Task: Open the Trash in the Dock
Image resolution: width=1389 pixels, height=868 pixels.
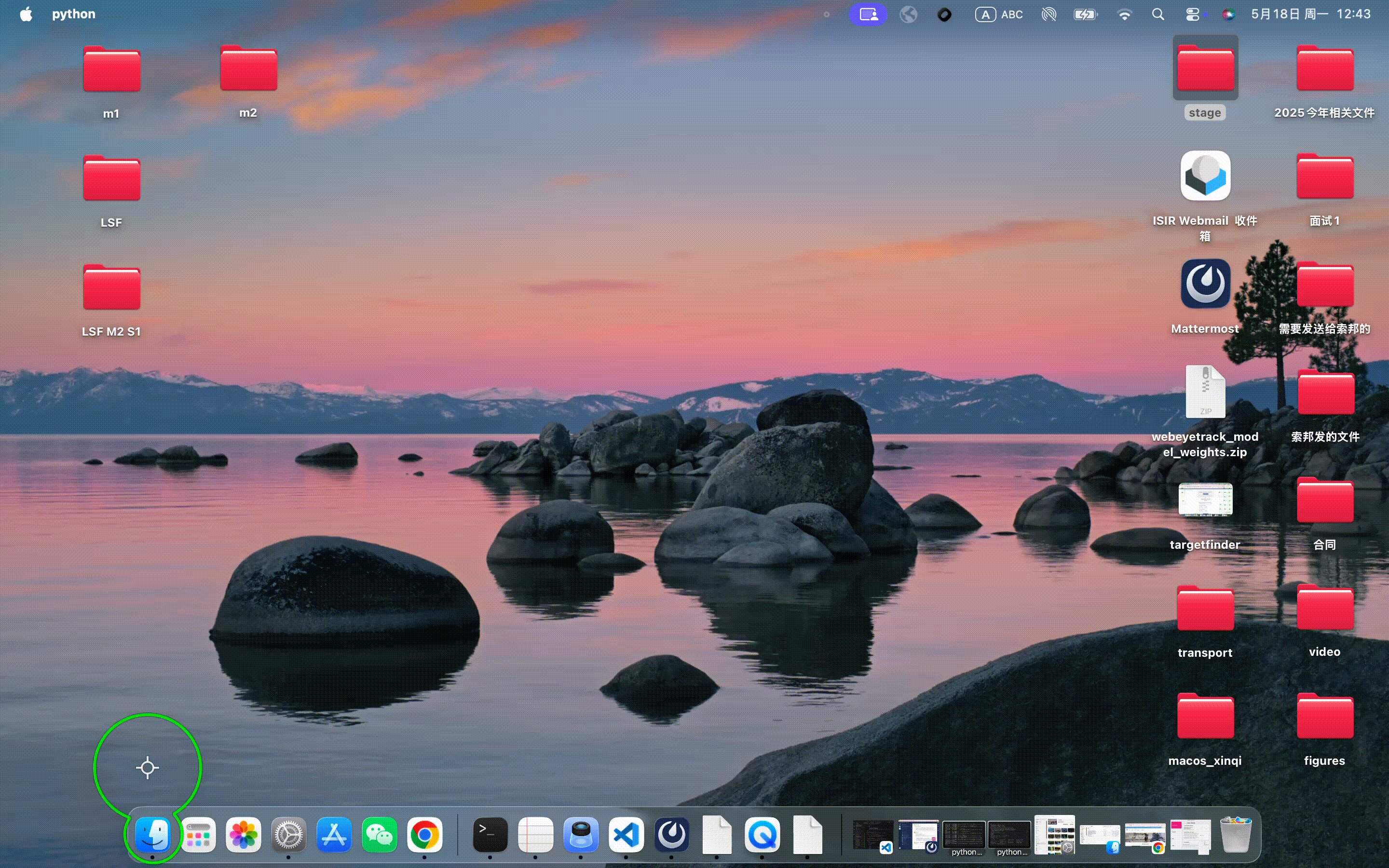Action: point(1235,835)
